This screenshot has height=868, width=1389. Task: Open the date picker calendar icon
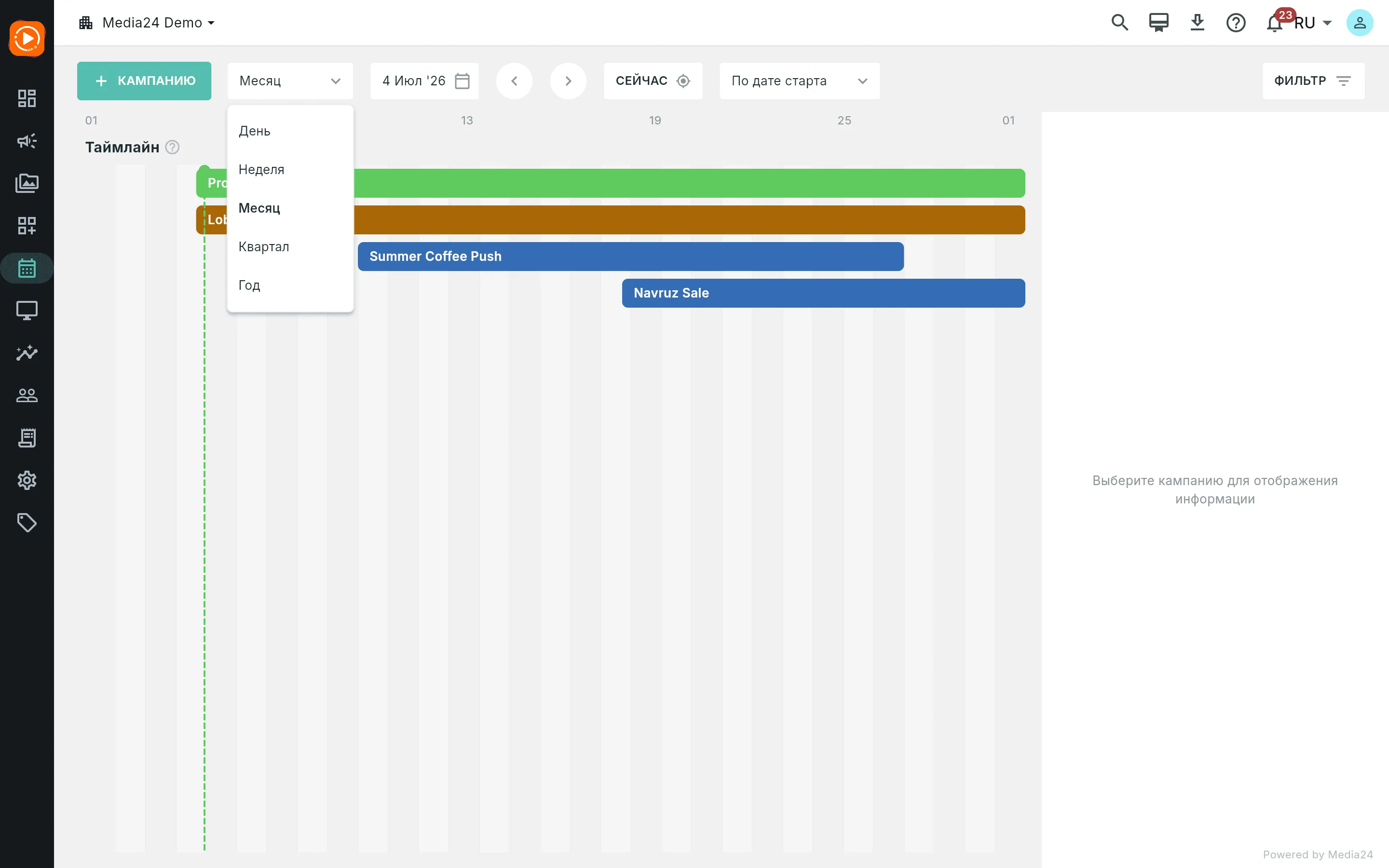pyautogui.click(x=462, y=81)
